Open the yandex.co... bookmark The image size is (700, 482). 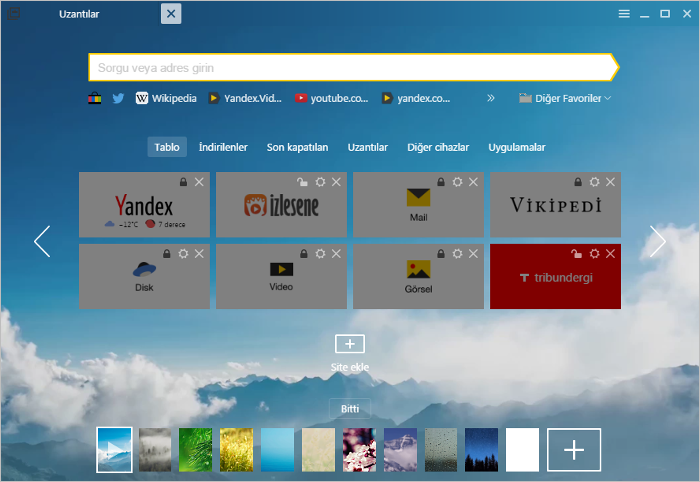tap(416, 98)
